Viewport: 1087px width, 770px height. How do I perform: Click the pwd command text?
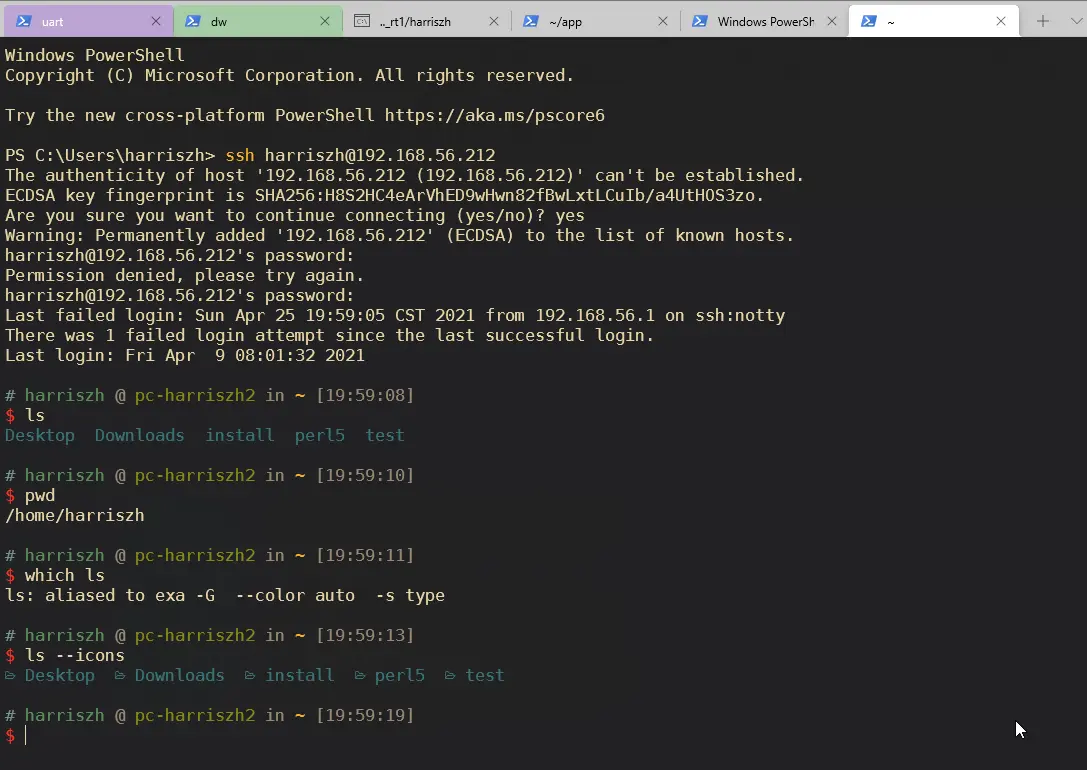coord(40,496)
